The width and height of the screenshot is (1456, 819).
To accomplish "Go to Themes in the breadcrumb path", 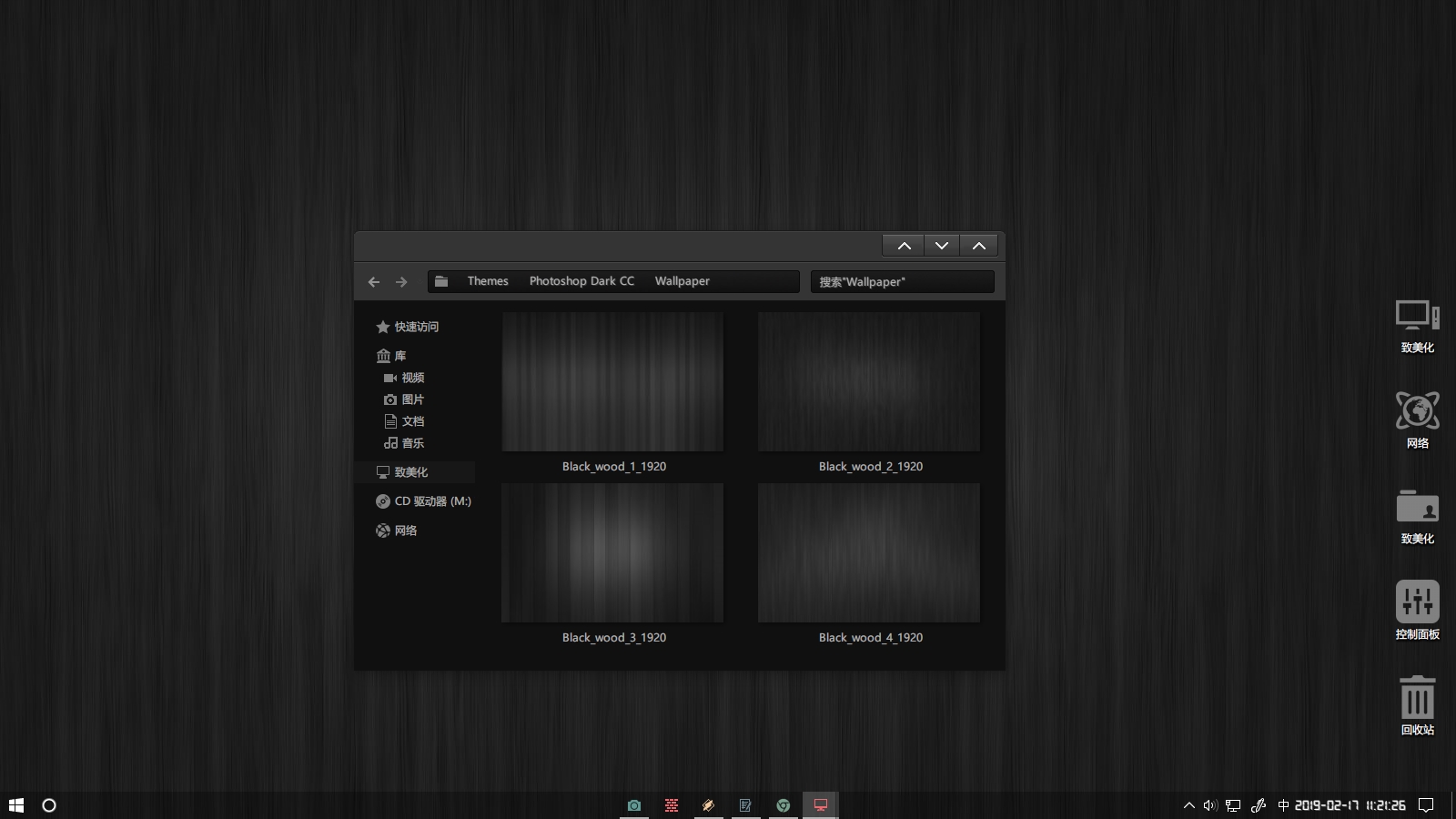I will tap(488, 281).
